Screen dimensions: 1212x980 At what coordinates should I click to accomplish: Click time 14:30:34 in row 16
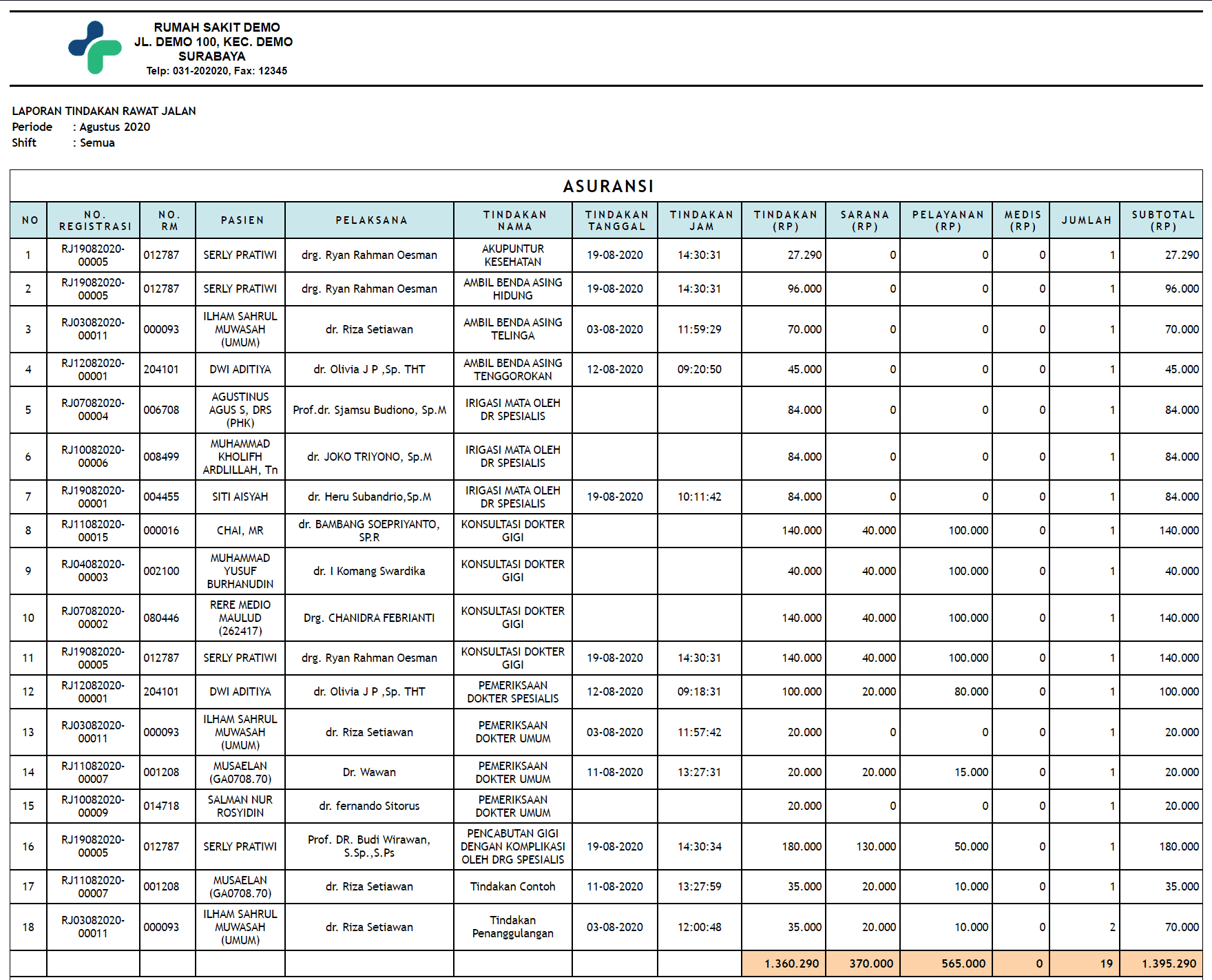(x=700, y=846)
